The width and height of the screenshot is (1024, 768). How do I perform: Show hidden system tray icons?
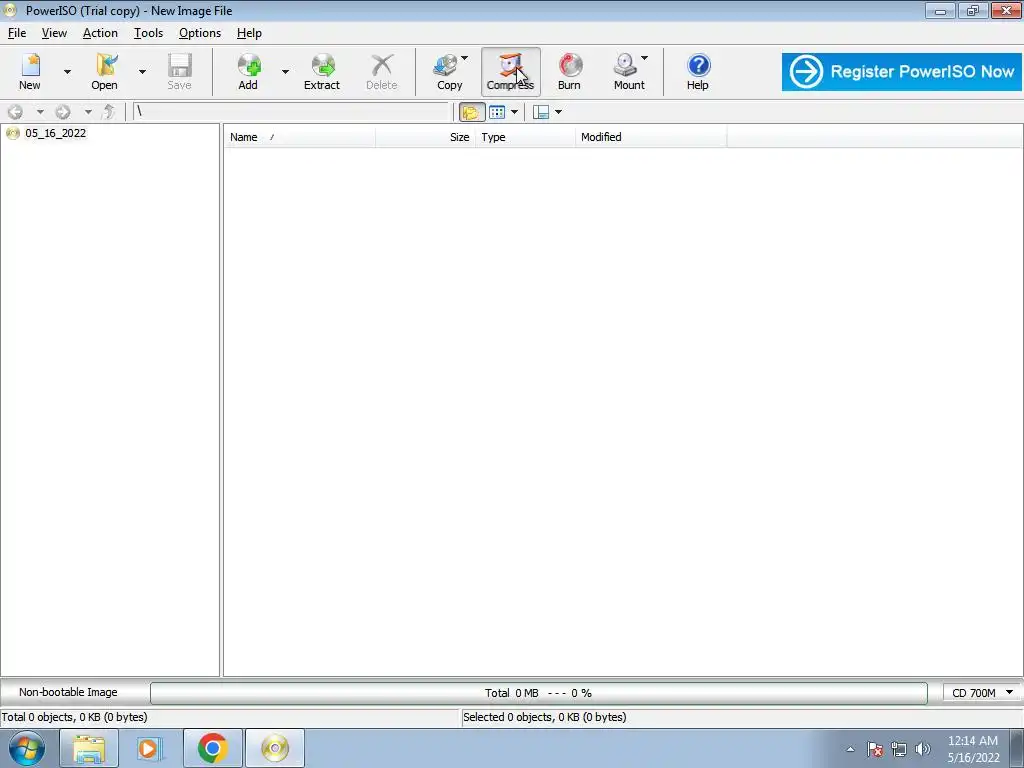(x=850, y=749)
